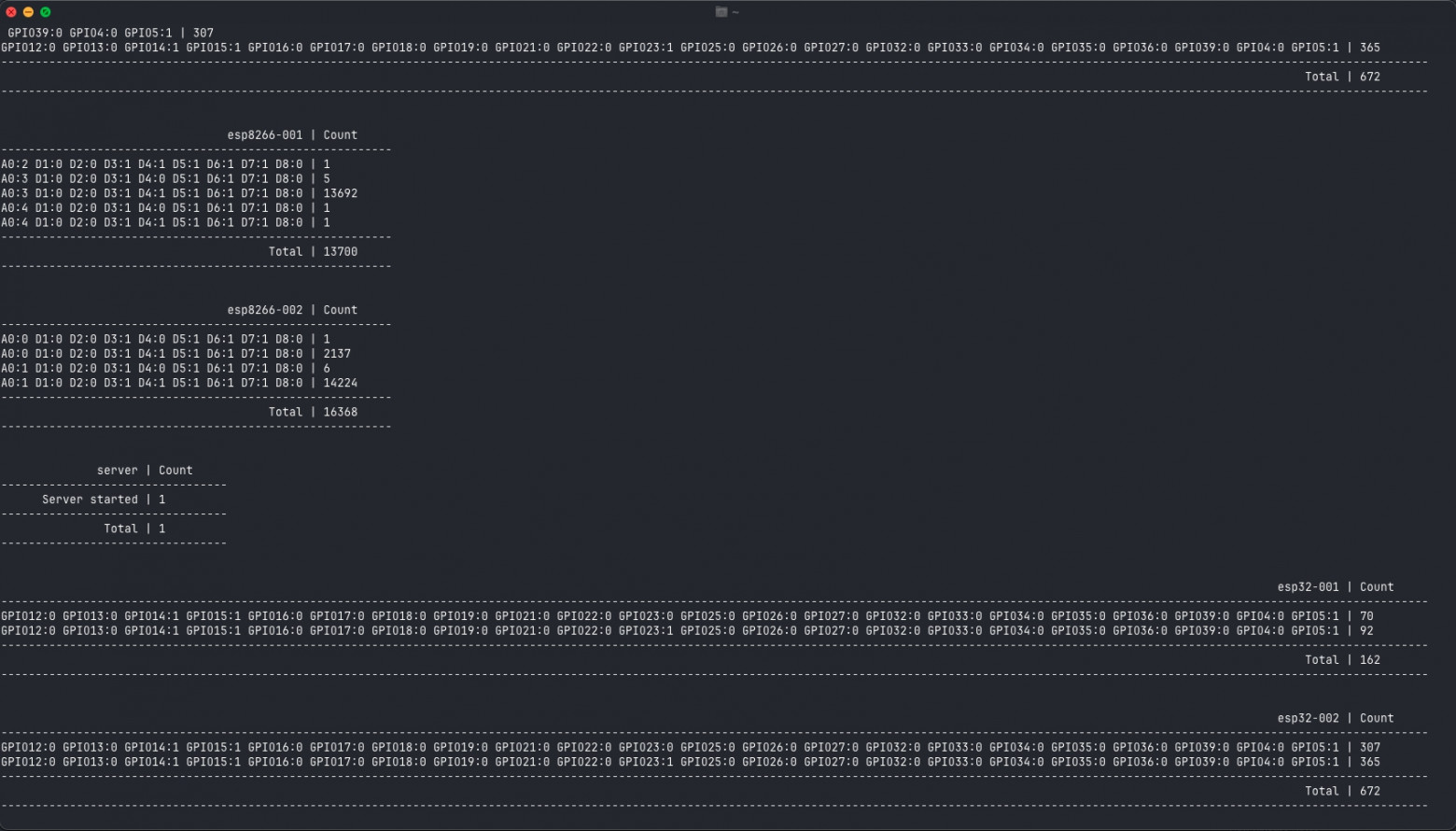
Task: Click the esp8266-001 table header
Action: [292, 135]
